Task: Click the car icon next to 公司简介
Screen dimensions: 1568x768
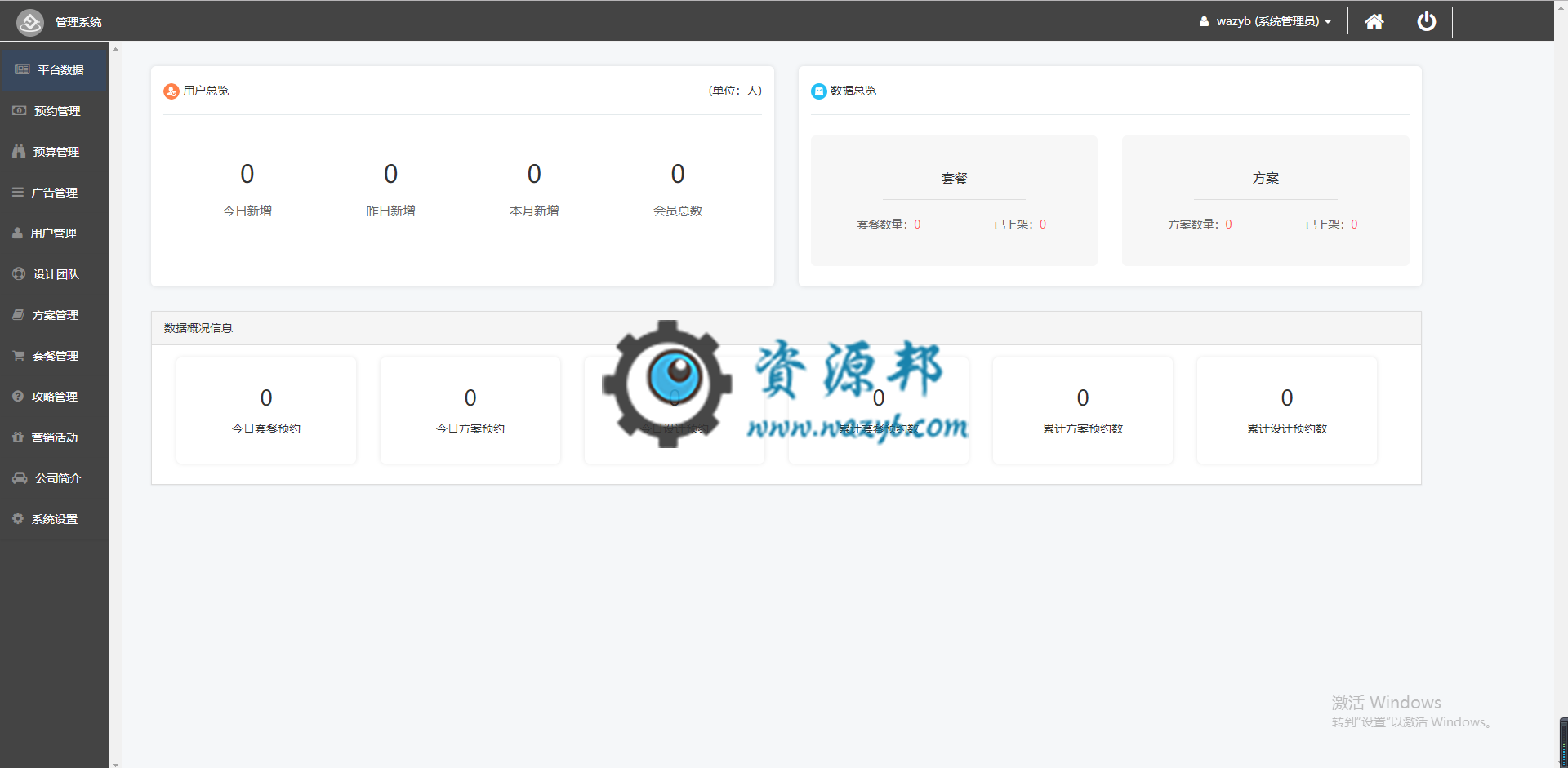Action: coord(20,477)
